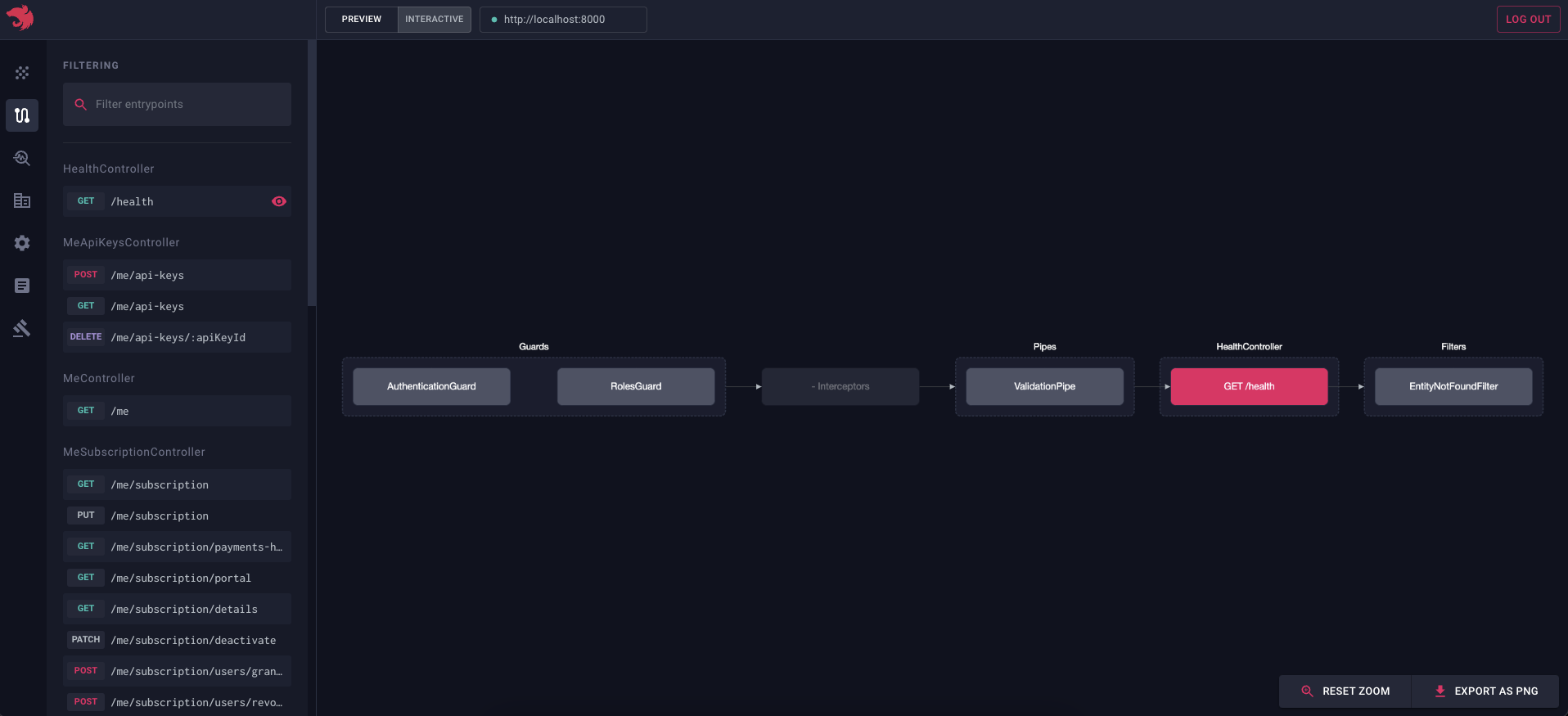Select the GET /me entrypoint
The width and height of the screenshot is (1568, 716).
(177, 411)
